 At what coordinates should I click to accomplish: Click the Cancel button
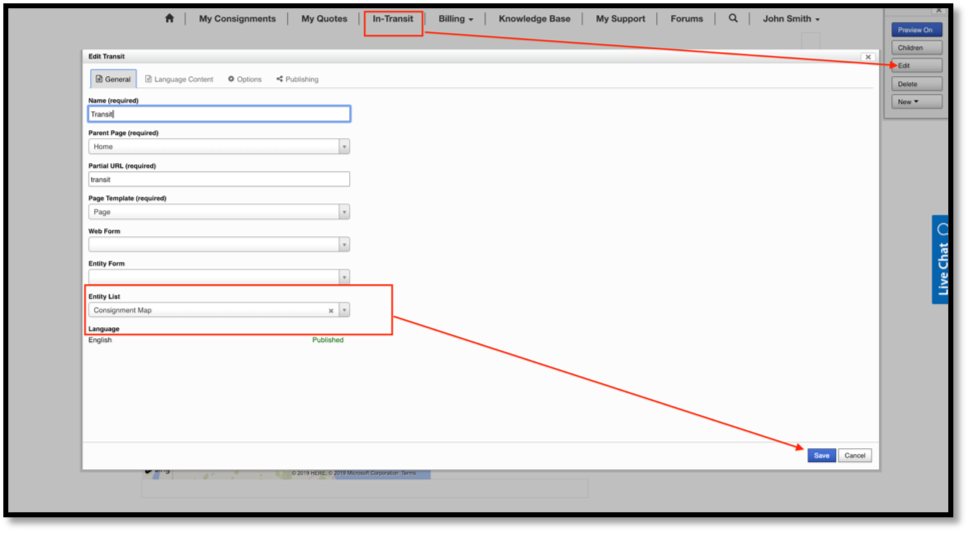854,455
